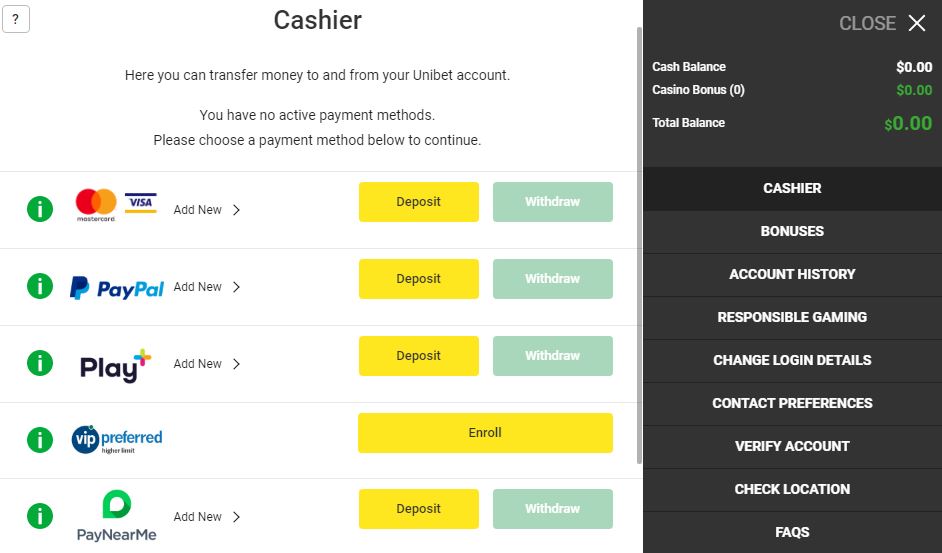Expand Add New arrow for PayPal

coord(236,287)
